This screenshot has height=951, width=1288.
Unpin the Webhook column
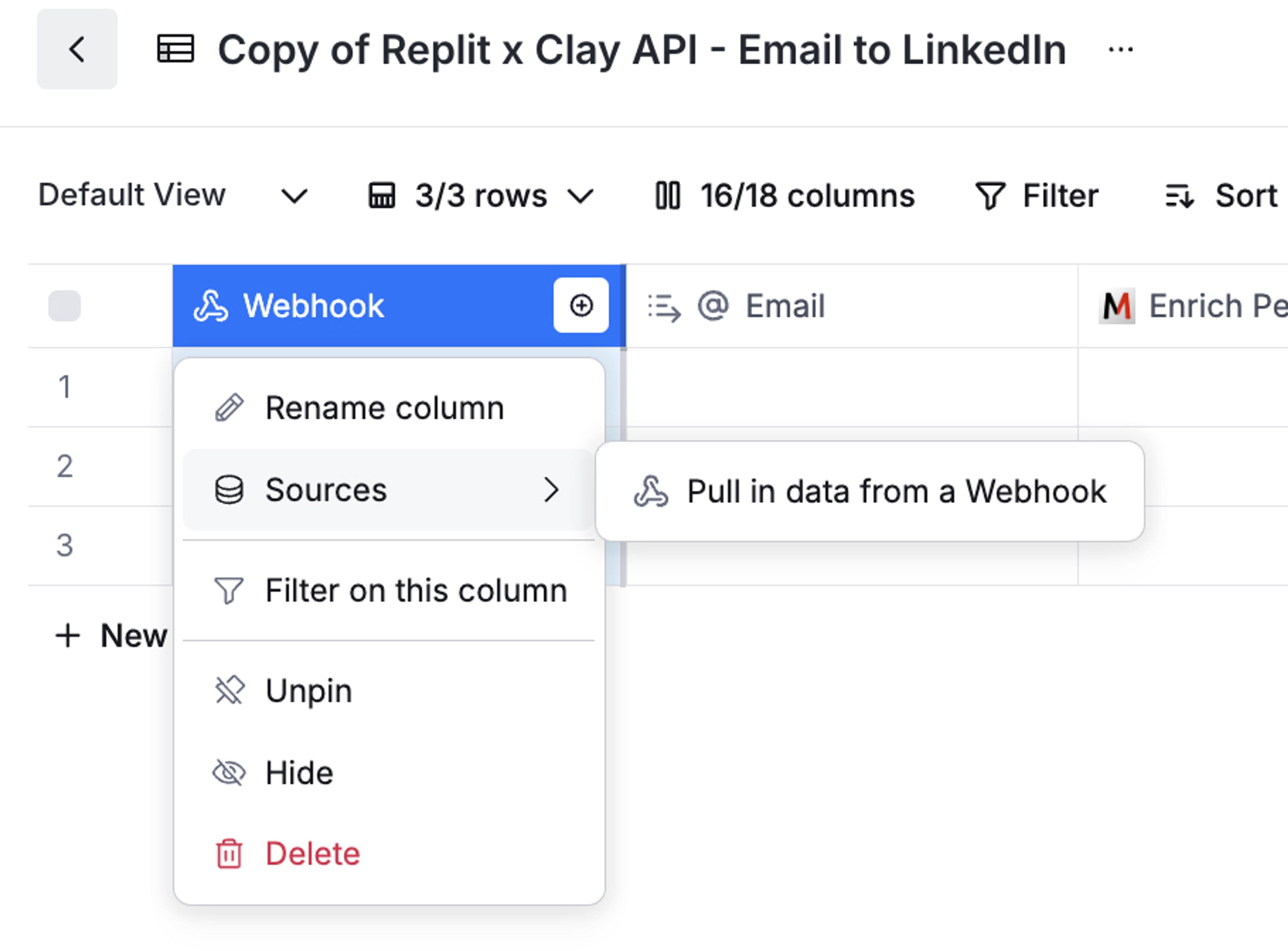tap(309, 690)
